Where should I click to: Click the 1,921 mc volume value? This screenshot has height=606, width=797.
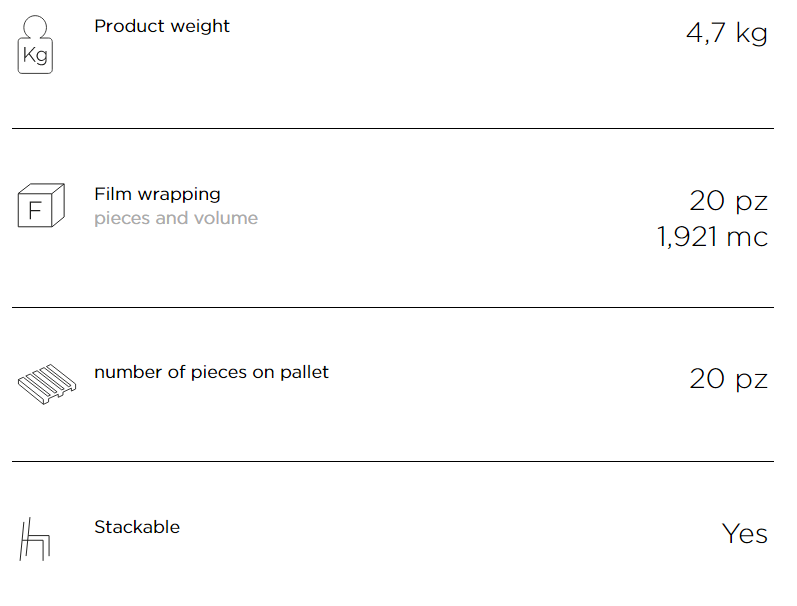[x=712, y=237]
